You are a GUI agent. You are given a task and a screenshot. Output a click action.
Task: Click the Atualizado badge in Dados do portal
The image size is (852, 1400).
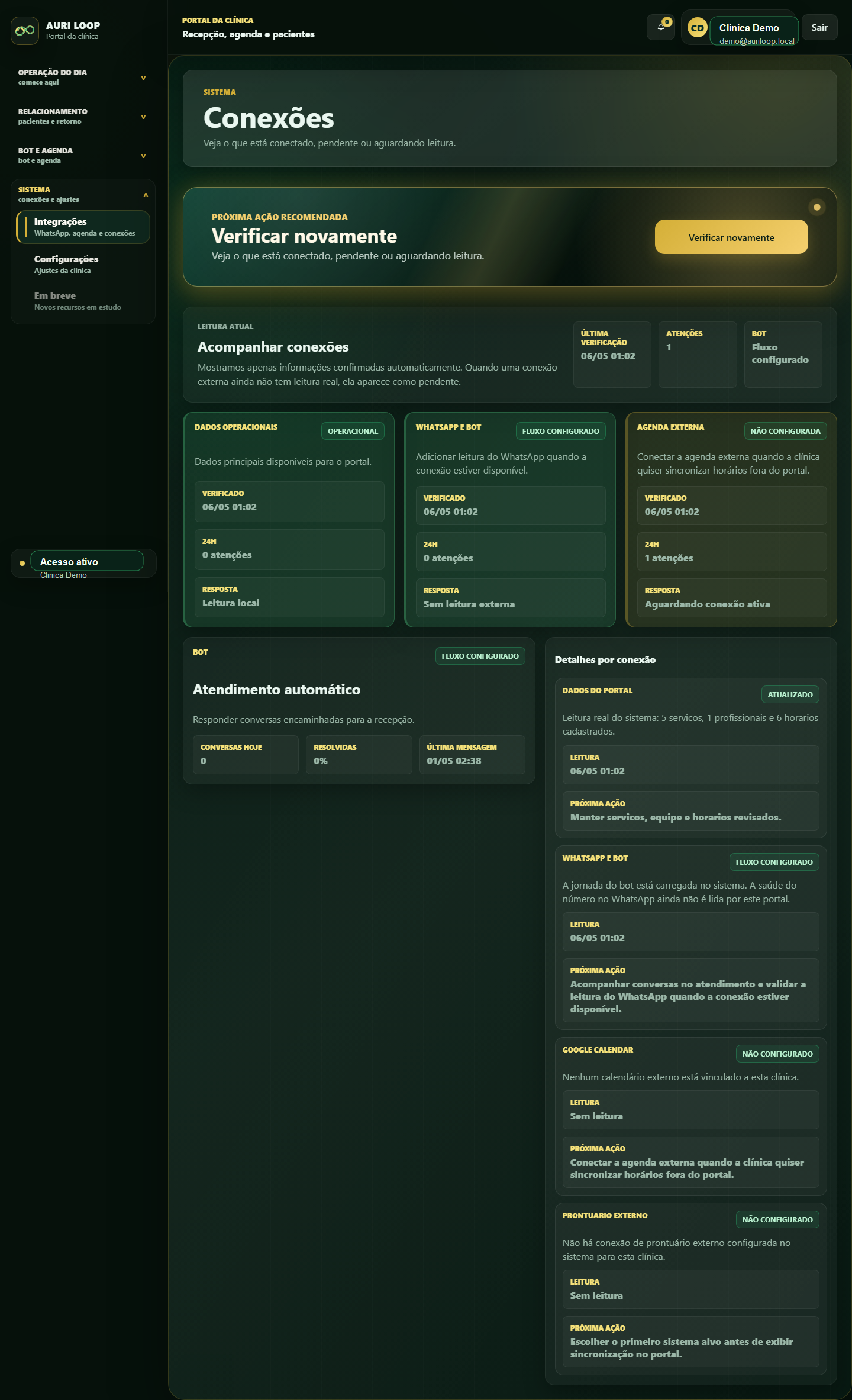[790, 694]
